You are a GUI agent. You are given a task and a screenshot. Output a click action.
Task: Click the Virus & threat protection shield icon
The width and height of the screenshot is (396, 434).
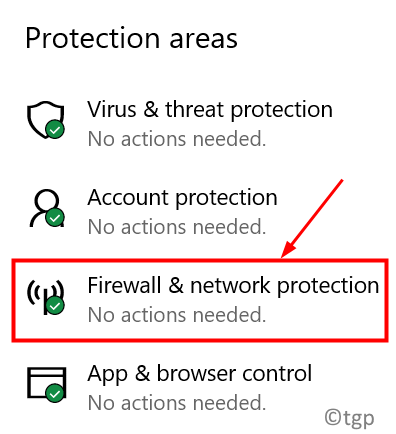[x=45, y=119]
